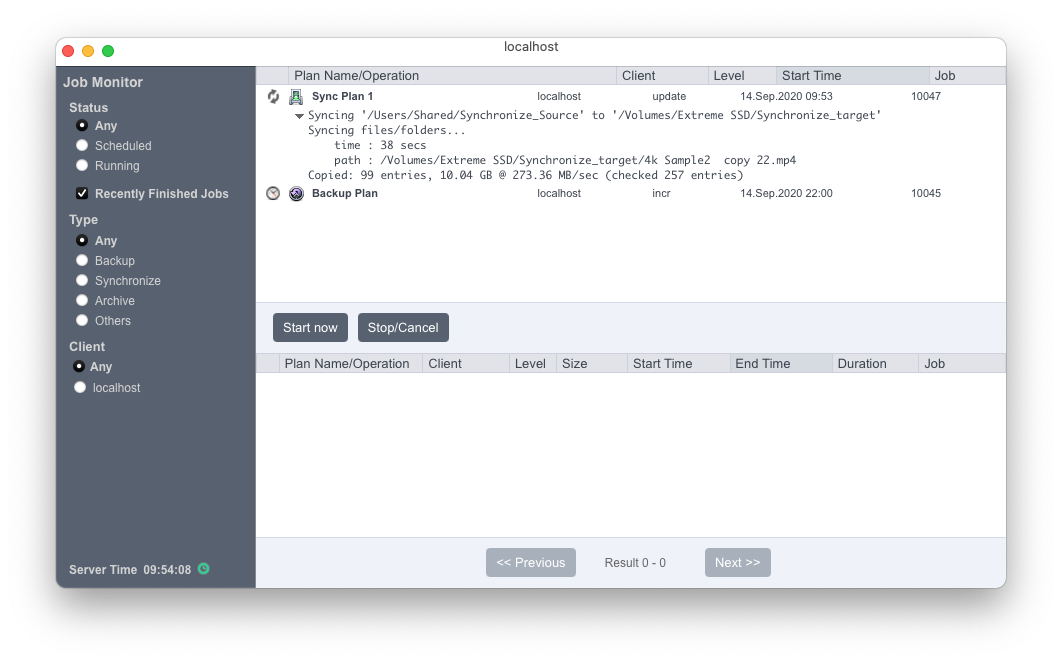Viewport: 1062px width, 662px height.
Task: Click the 'Result 0 - 0' label
Action: pyautogui.click(x=635, y=563)
